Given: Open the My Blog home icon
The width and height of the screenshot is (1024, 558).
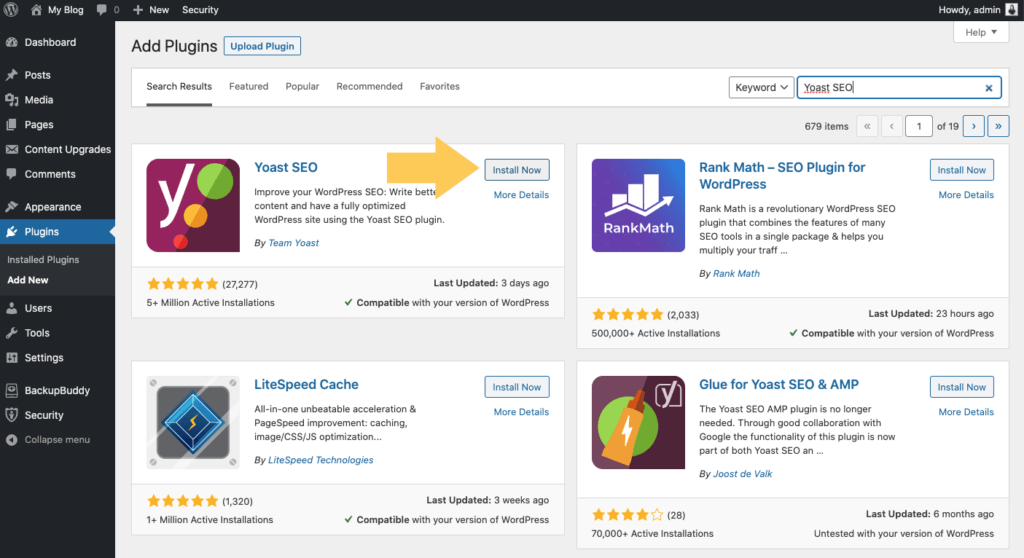Looking at the screenshot, I should point(37,10).
